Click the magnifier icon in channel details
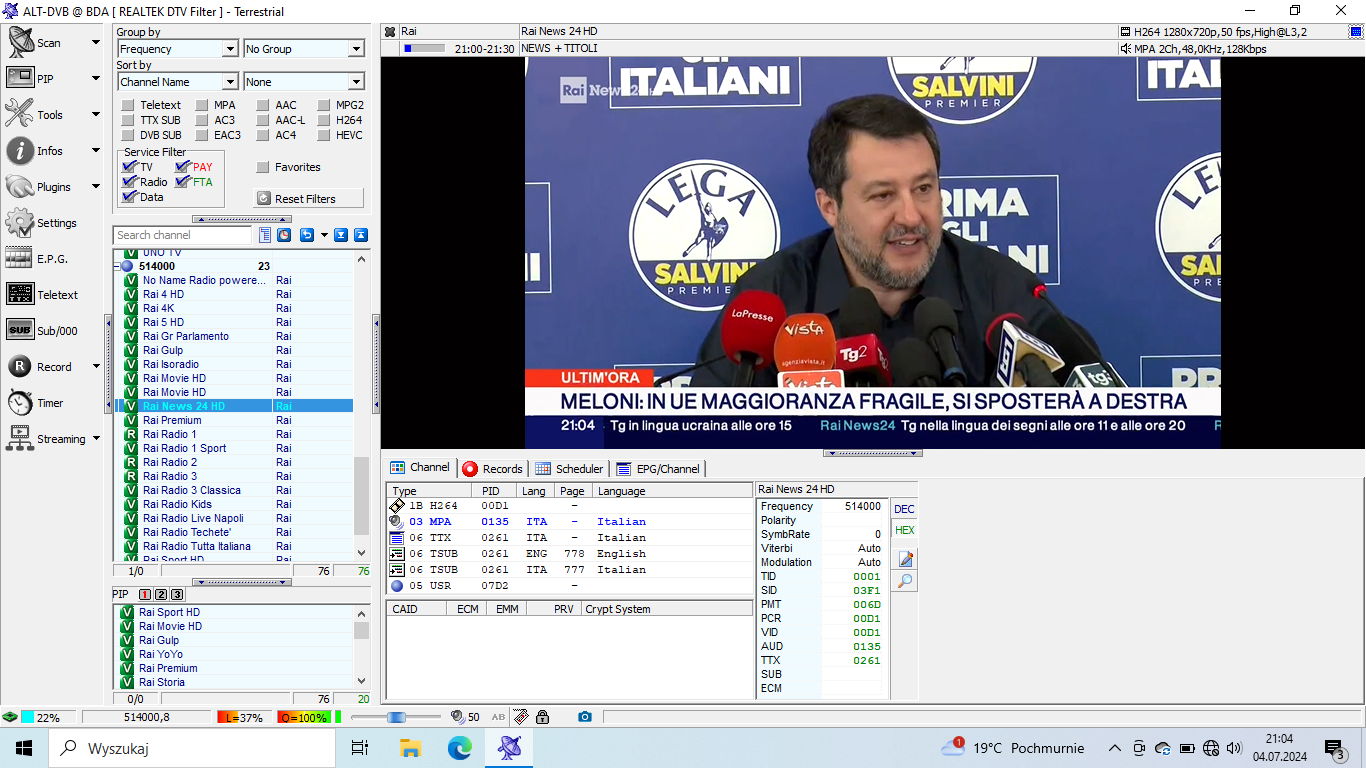Viewport: 1366px width, 768px height. pyautogui.click(x=905, y=581)
